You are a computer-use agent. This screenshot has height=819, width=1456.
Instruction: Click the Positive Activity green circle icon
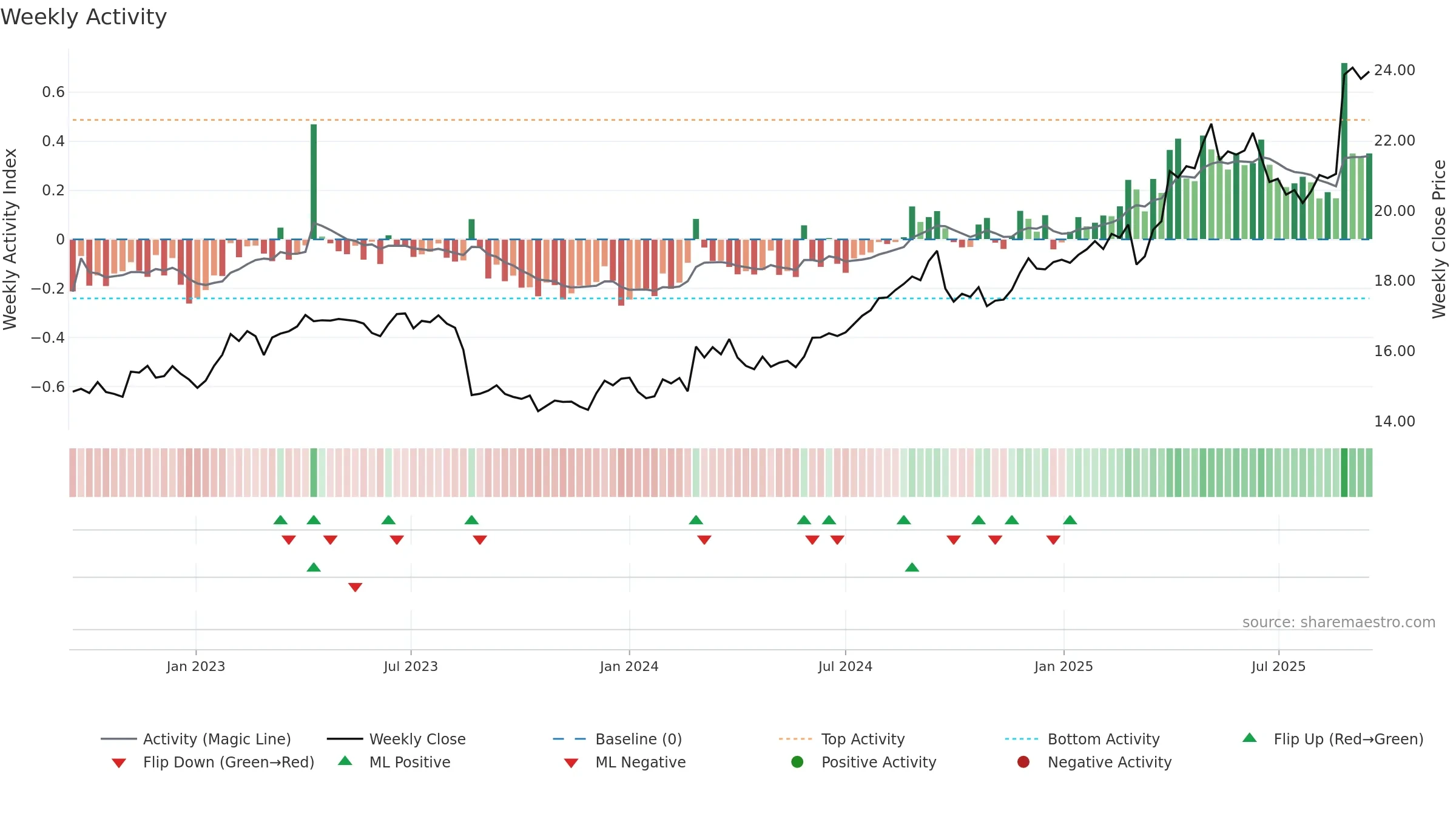coord(797,762)
